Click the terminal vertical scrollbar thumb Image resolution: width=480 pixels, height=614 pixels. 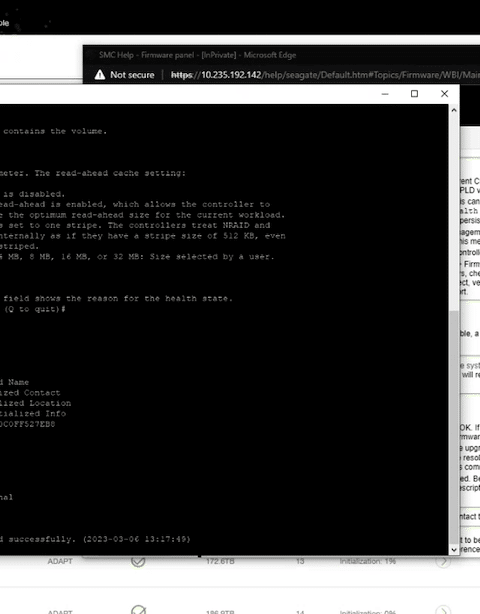click(454, 427)
